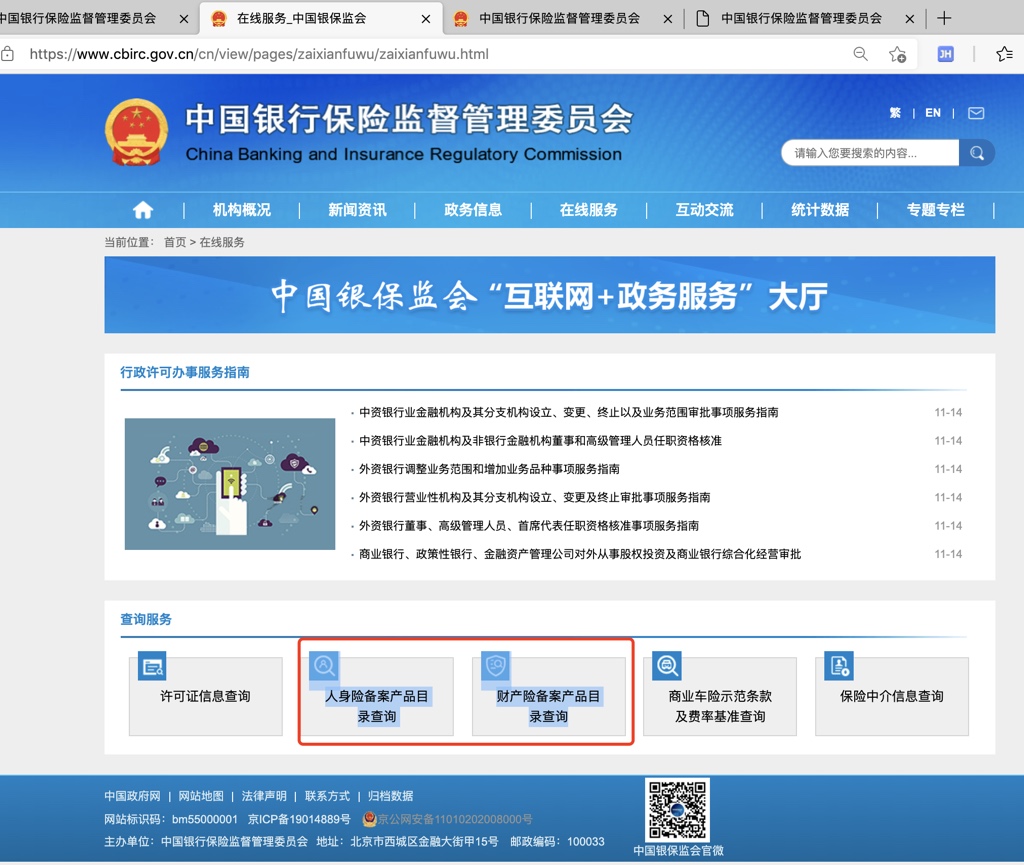1024x865 pixels.
Task: Click the 京ICP备19014889号 link
Action: click(x=299, y=819)
